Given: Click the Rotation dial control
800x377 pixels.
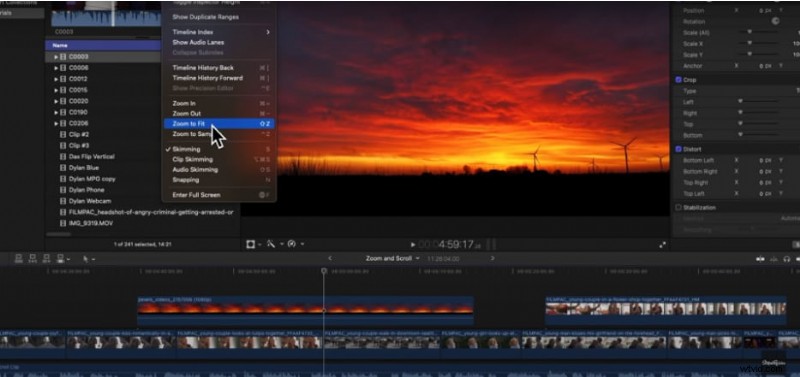Looking at the screenshot, I should point(776,21).
